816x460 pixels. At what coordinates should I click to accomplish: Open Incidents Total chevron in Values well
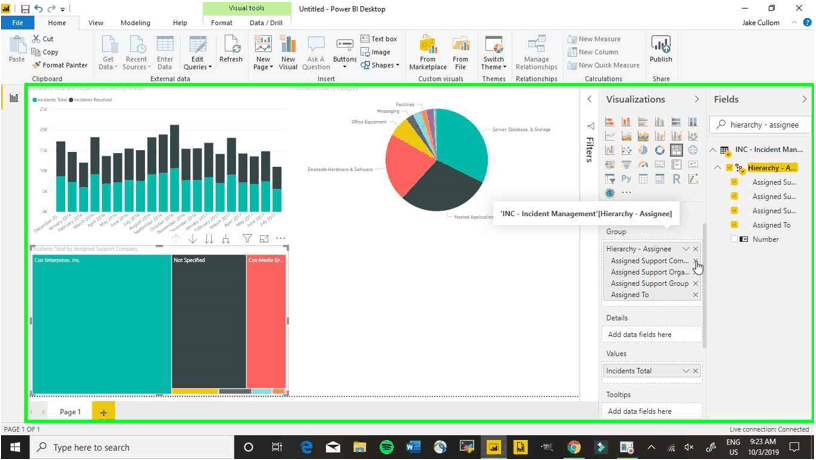click(686, 370)
